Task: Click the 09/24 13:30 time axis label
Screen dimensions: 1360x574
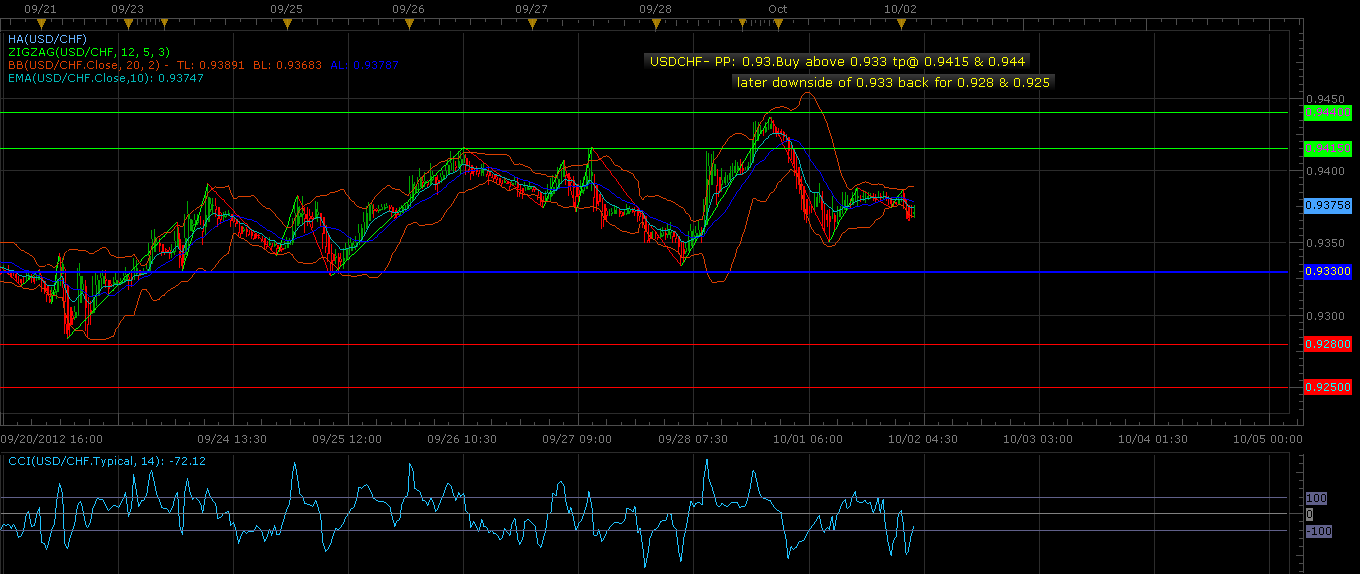Action: [231, 438]
